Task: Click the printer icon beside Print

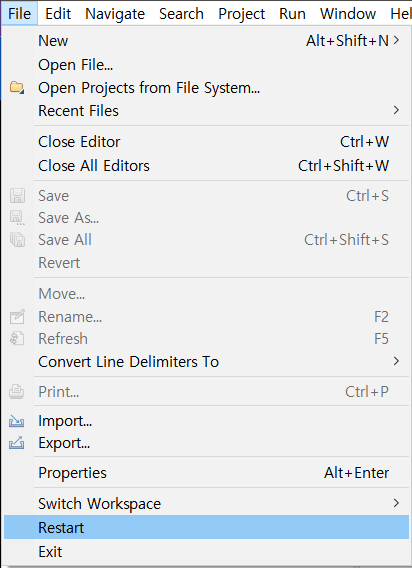Action: pyautogui.click(x=17, y=392)
